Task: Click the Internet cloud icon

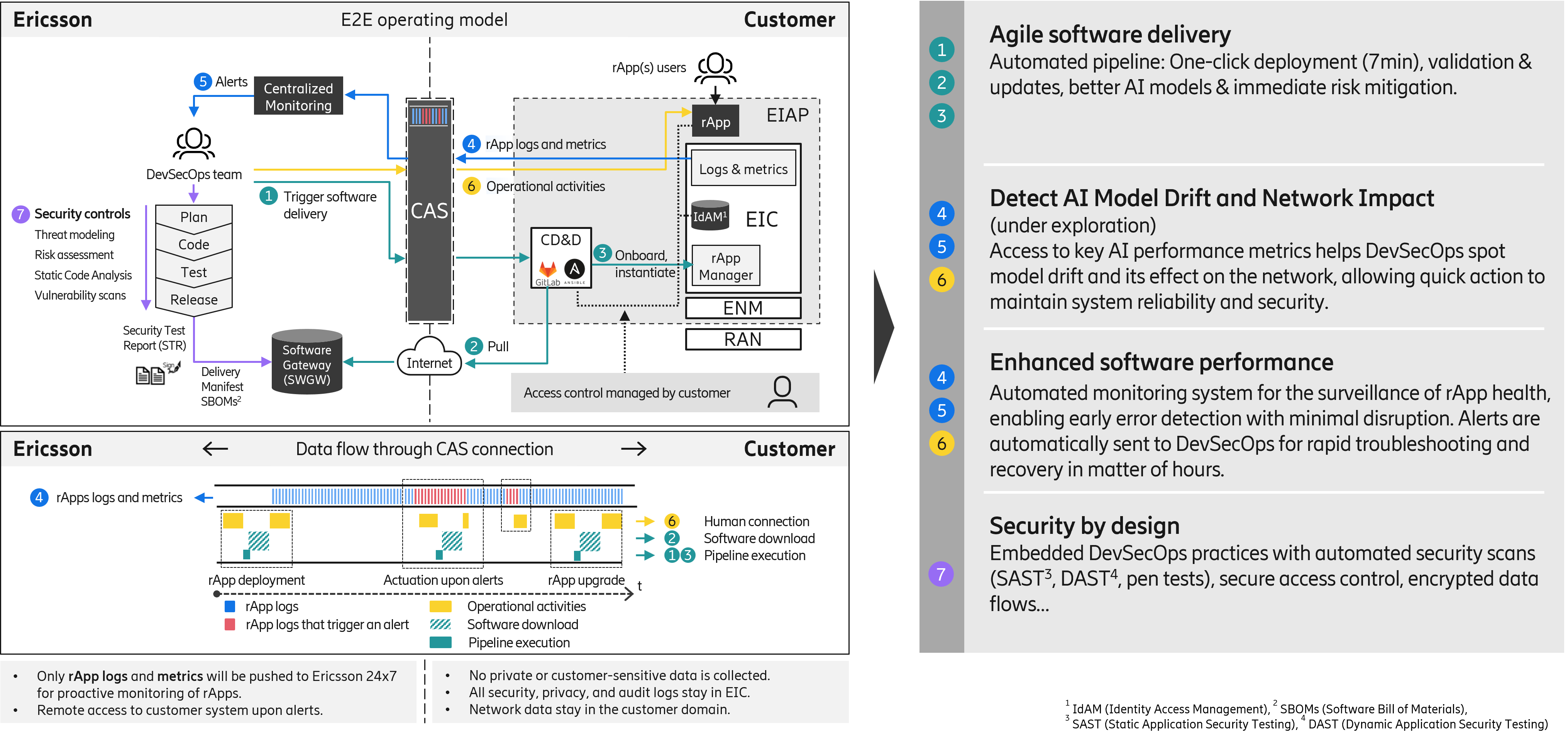Action: 430,359
